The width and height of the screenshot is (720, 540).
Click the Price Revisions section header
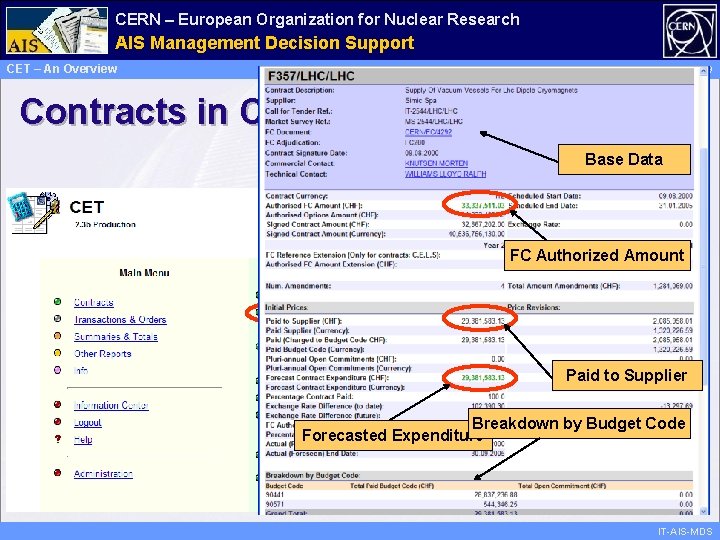pyautogui.click(x=534, y=307)
